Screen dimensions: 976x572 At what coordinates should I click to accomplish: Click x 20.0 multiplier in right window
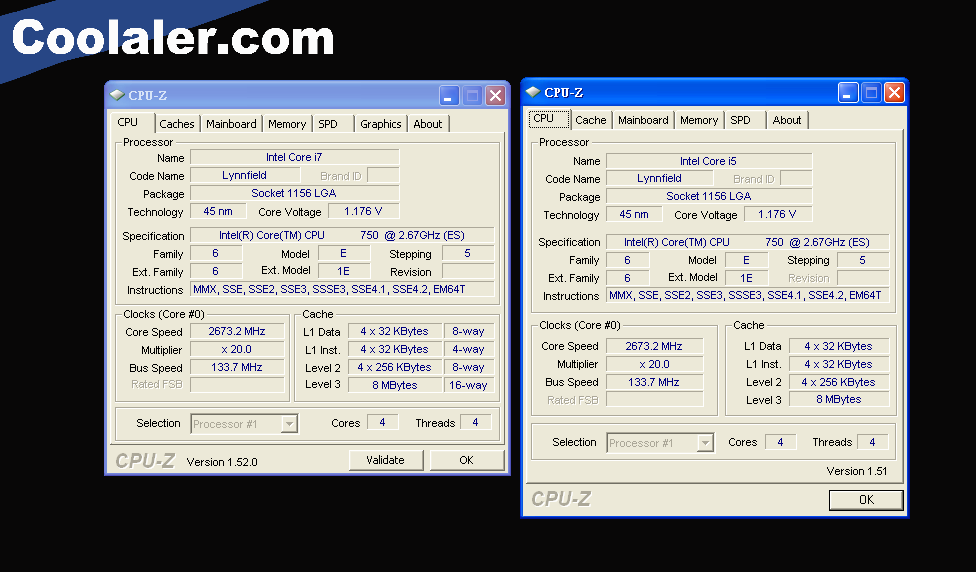(x=654, y=364)
